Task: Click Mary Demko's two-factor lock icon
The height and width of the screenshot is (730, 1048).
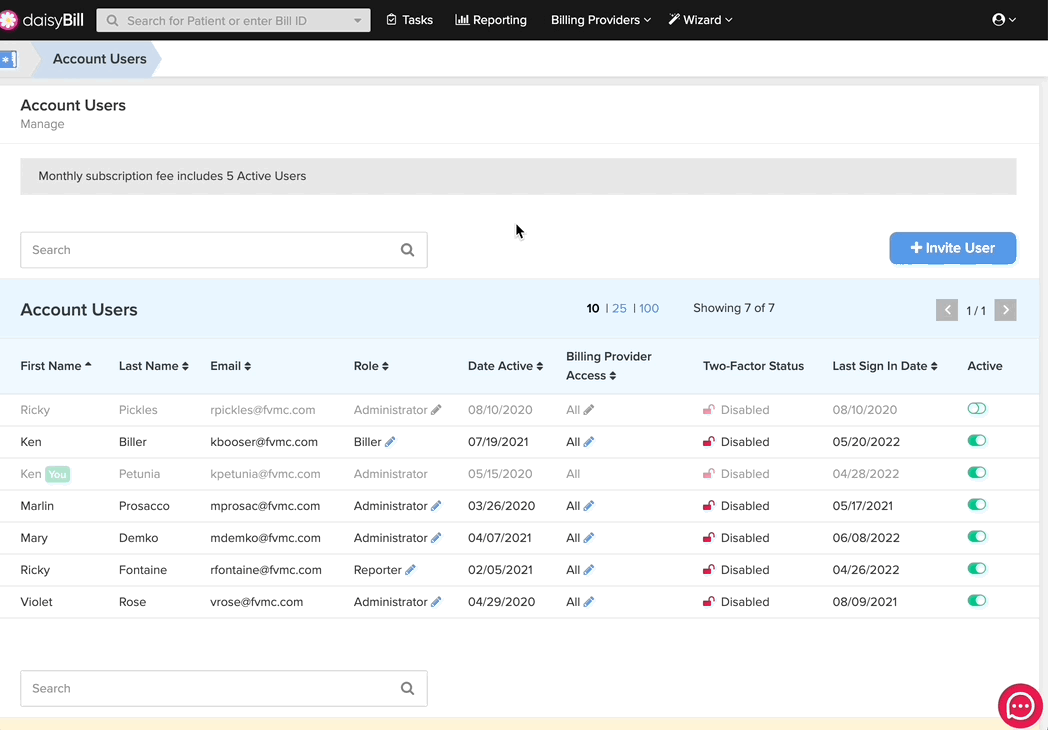Action: point(708,537)
